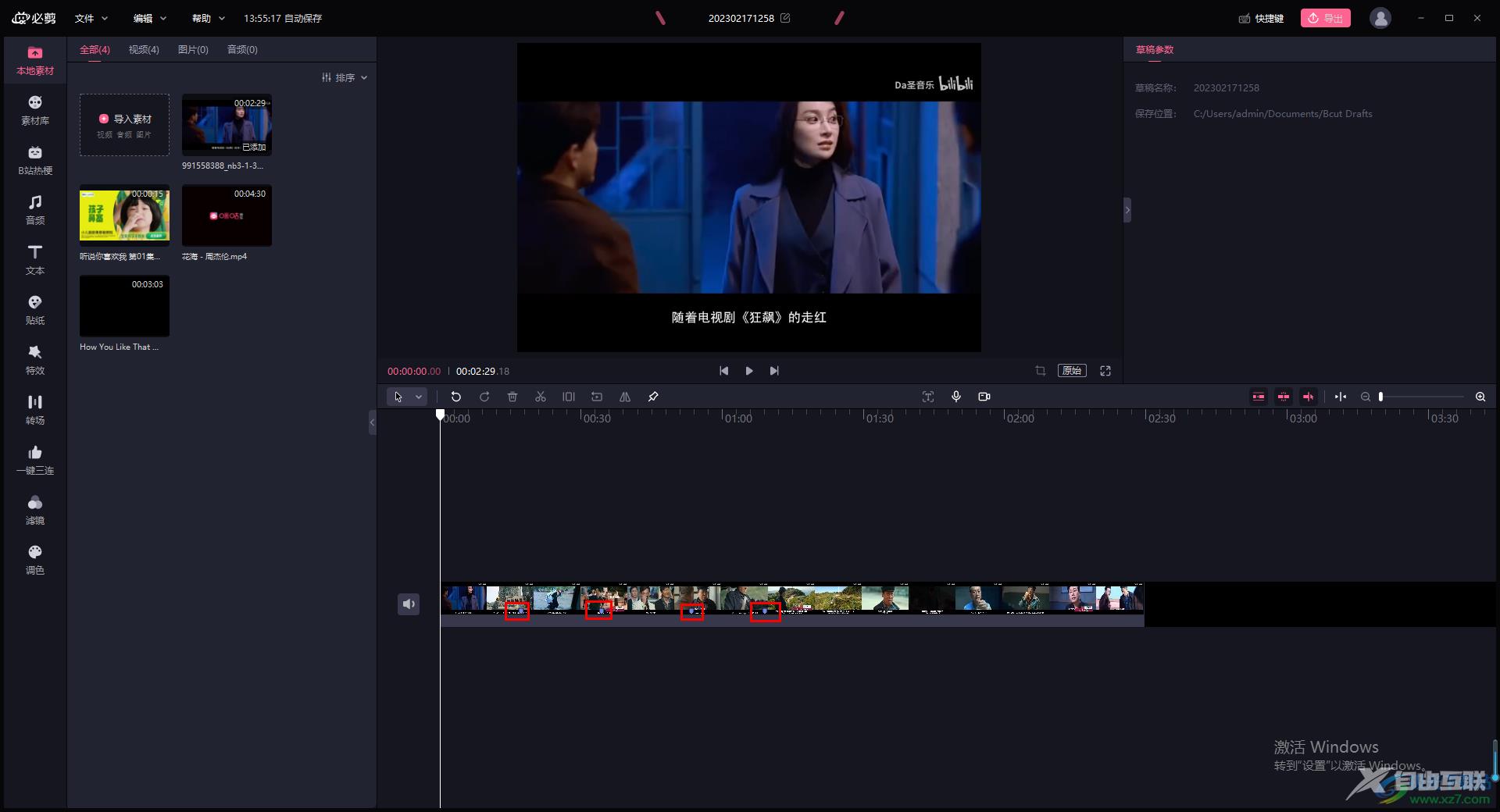Jump to previous frame button
The height and width of the screenshot is (812, 1500).
pyautogui.click(x=724, y=371)
